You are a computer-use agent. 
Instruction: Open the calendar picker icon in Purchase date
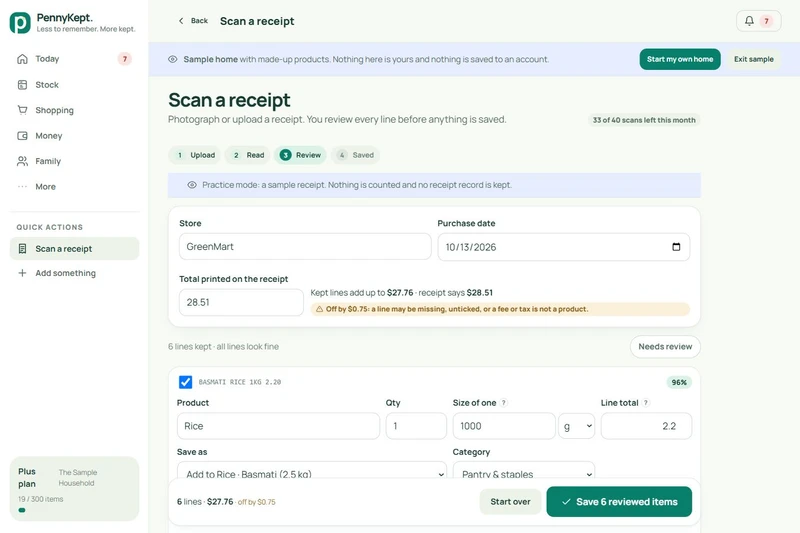[x=676, y=247]
